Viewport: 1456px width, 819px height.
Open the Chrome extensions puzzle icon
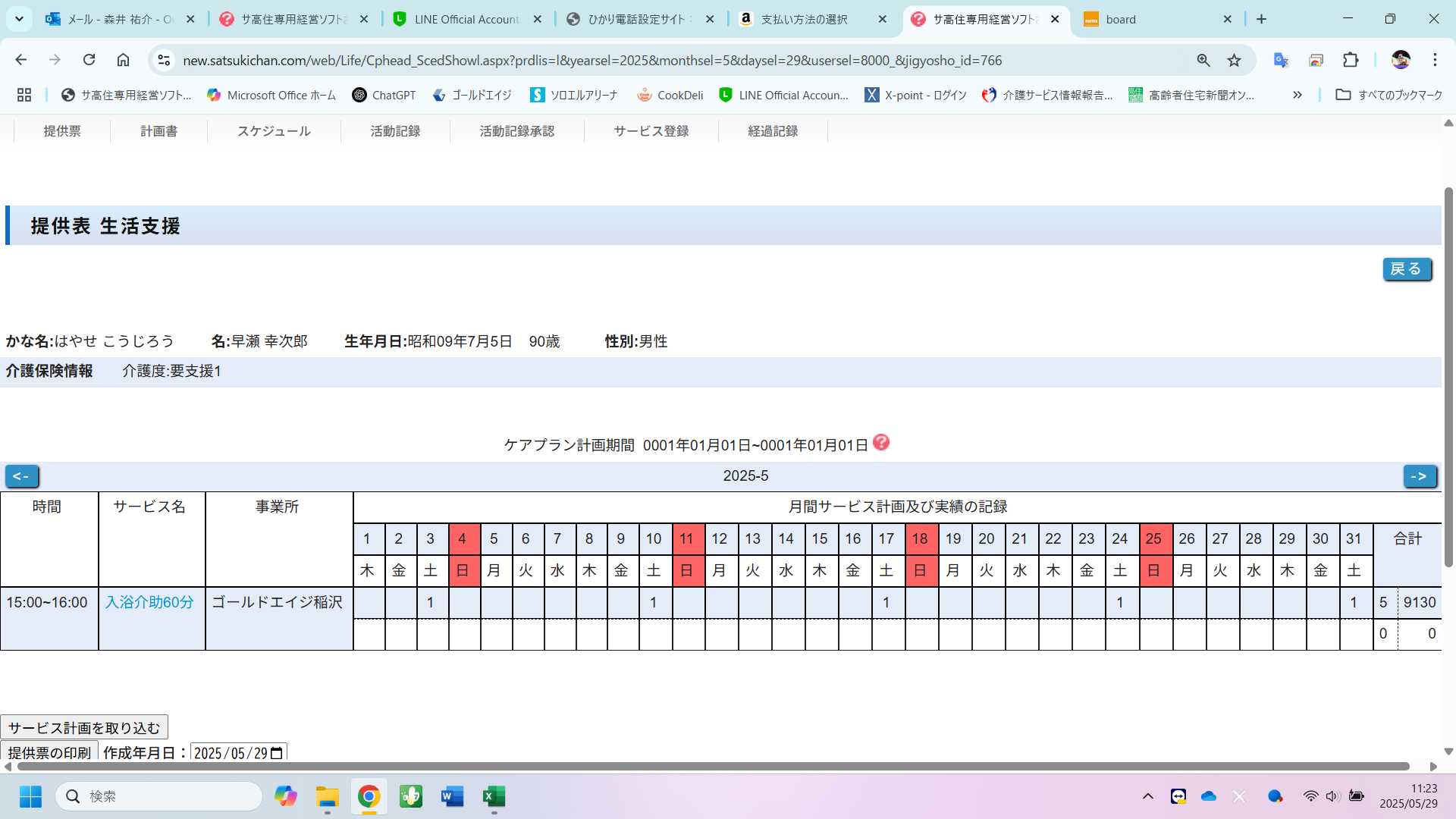coord(1351,60)
